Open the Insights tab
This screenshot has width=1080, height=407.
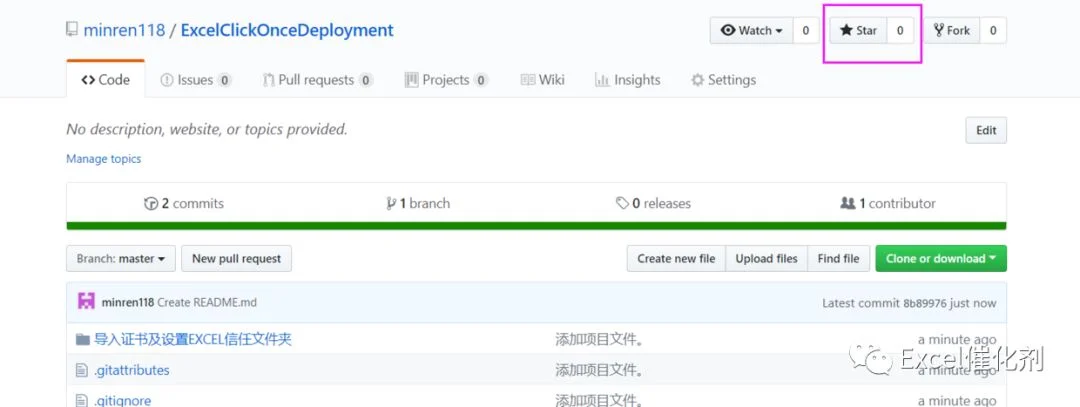627,80
